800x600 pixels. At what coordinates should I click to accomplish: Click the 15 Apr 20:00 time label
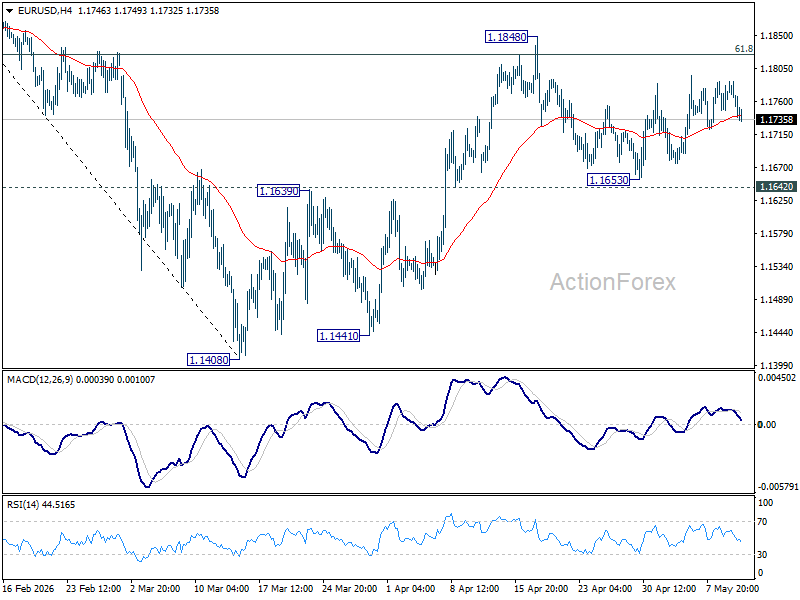click(541, 588)
